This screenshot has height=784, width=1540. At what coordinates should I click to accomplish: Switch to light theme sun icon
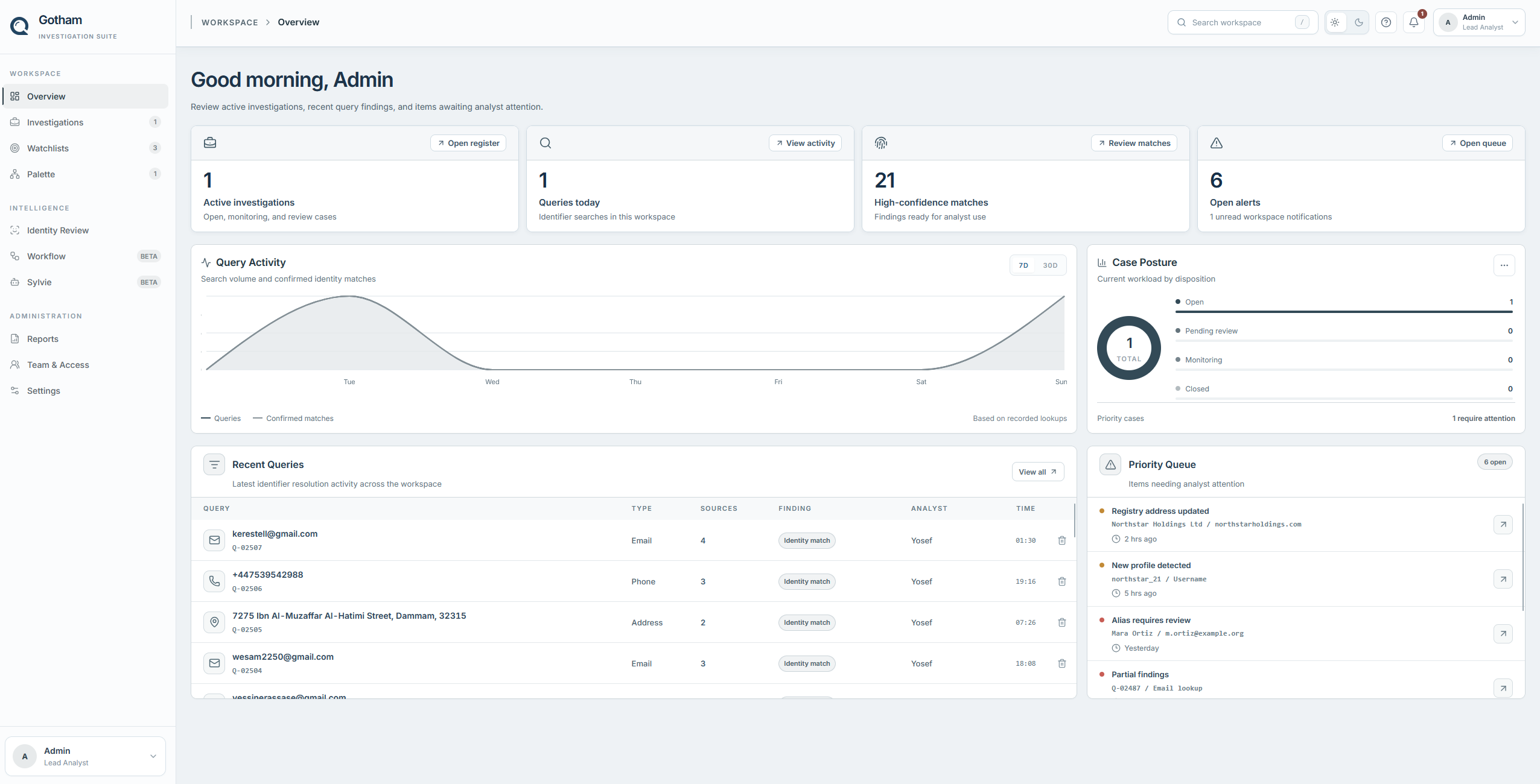[1335, 22]
